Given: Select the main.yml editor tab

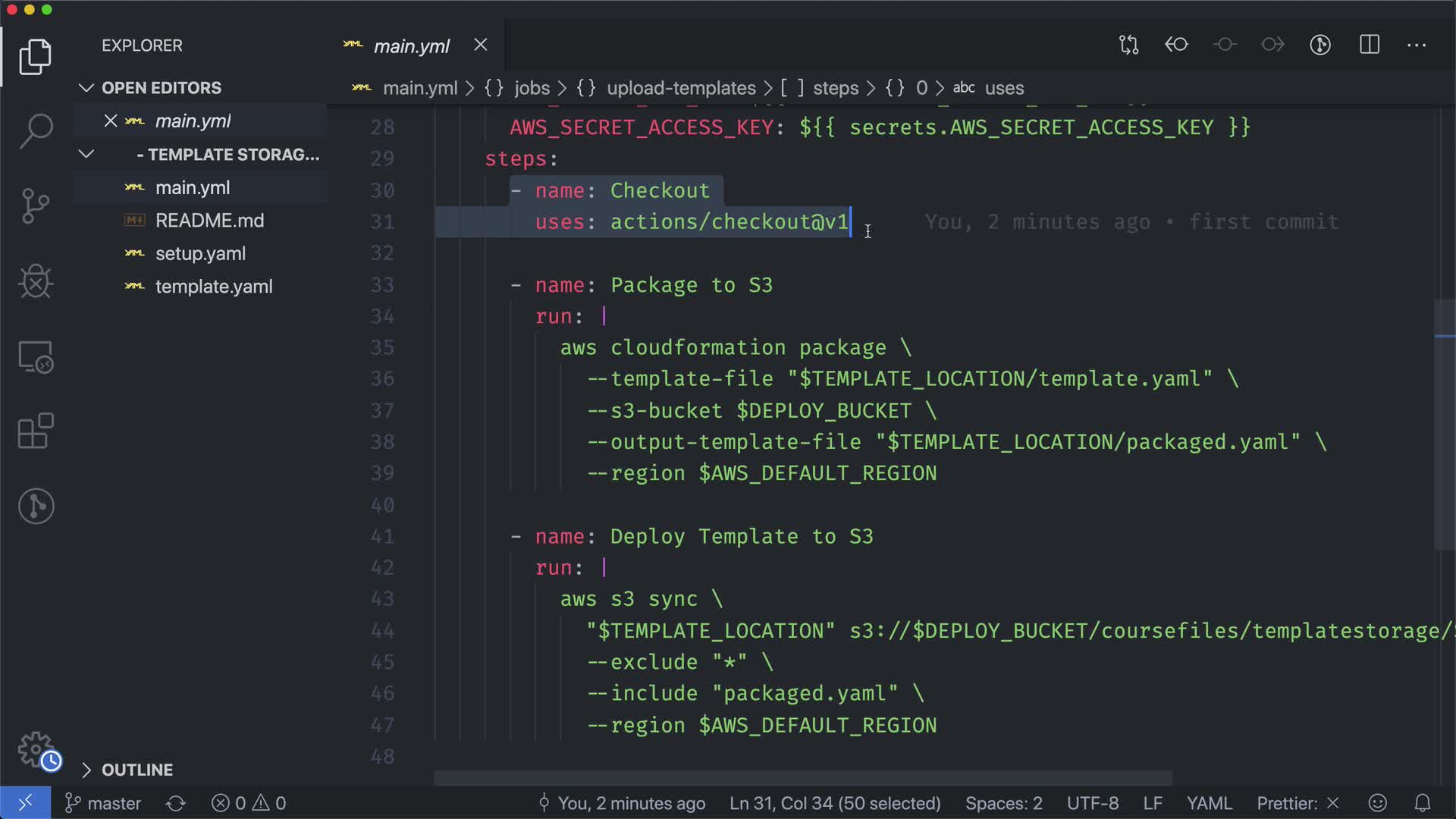Looking at the screenshot, I should [411, 46].
